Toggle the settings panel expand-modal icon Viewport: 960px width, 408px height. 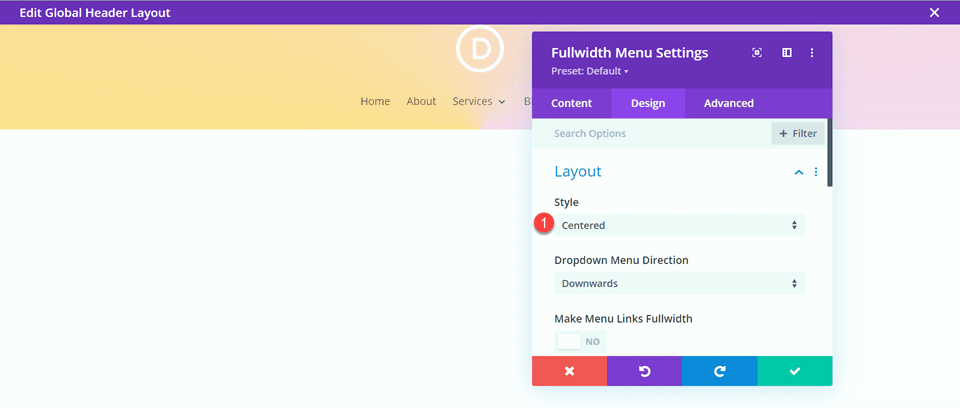[x=757, y=53]
